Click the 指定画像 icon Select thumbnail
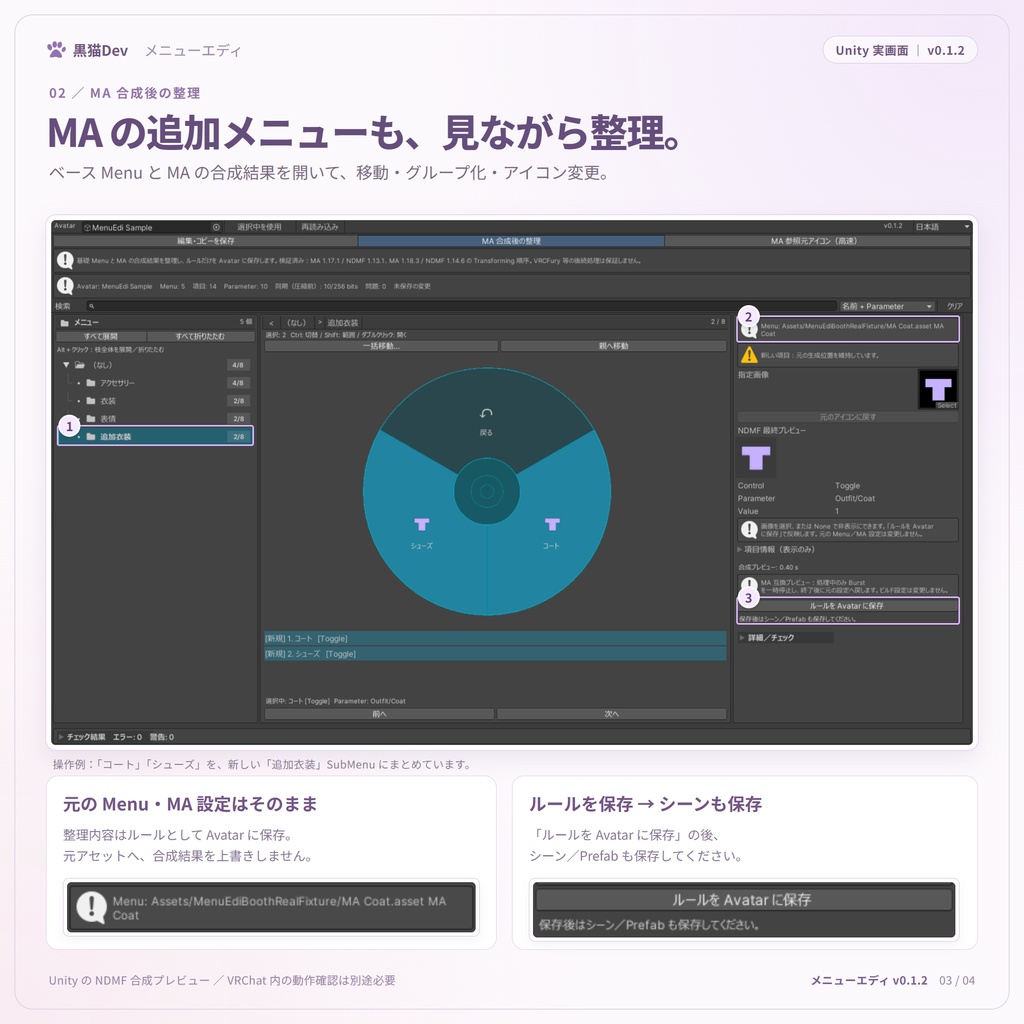 [938, 390]
